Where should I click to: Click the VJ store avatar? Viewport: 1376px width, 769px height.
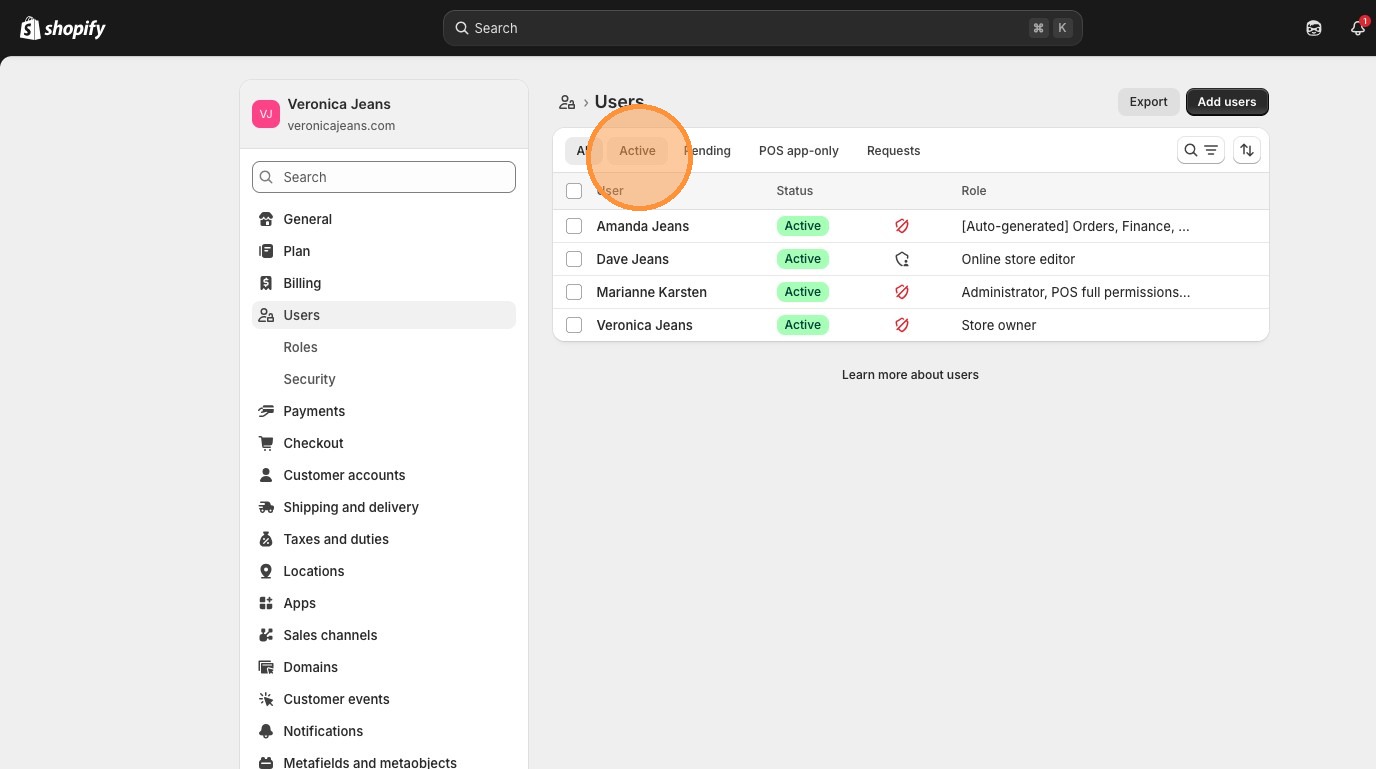[x=266, y=114]
